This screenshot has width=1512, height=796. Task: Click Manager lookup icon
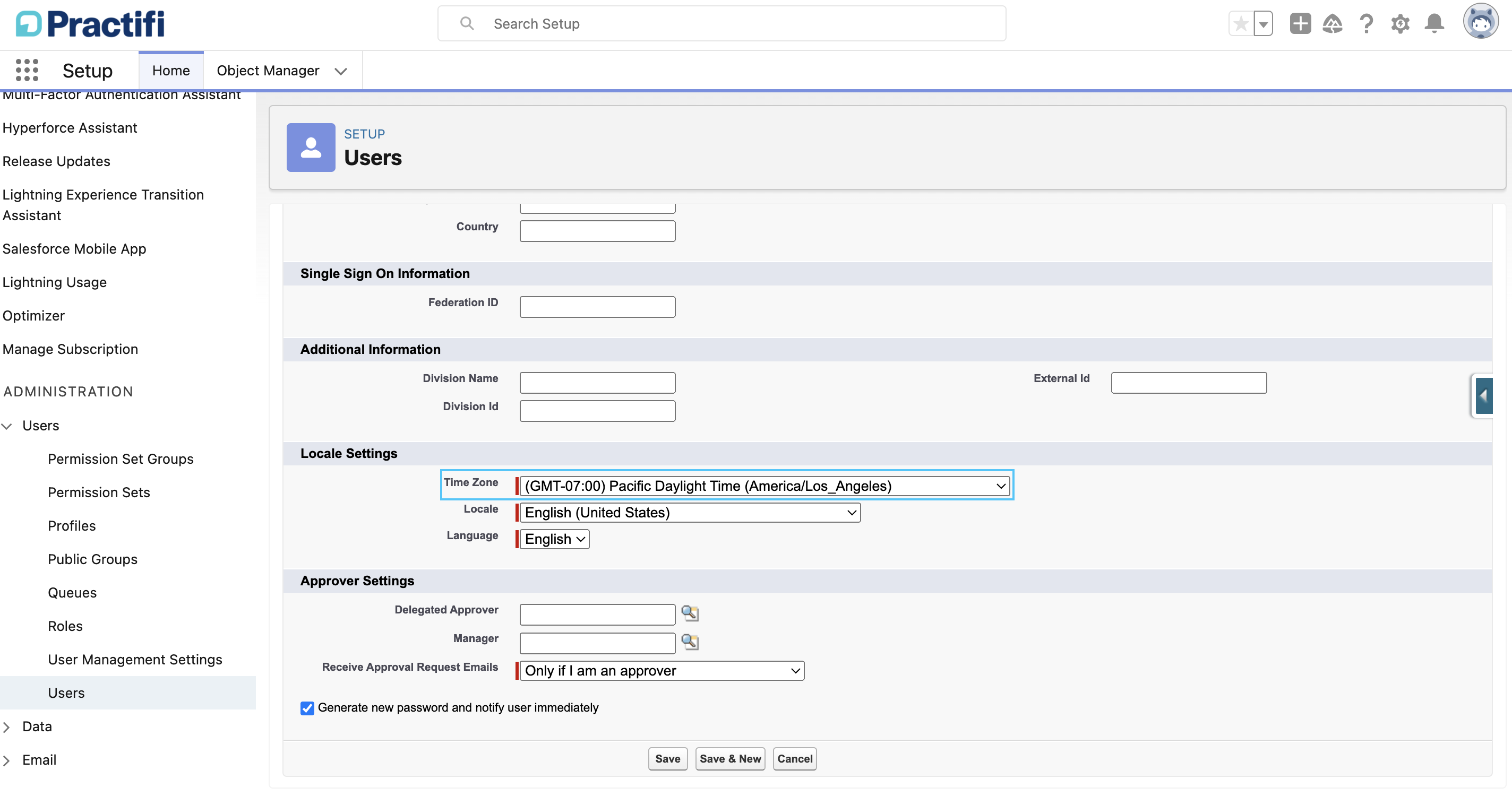(690, 642)
